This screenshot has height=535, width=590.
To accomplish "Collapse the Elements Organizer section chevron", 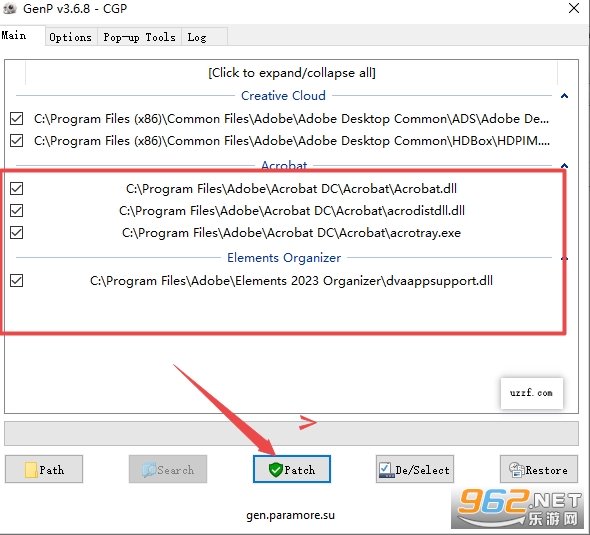I will (x=564, y=258).
